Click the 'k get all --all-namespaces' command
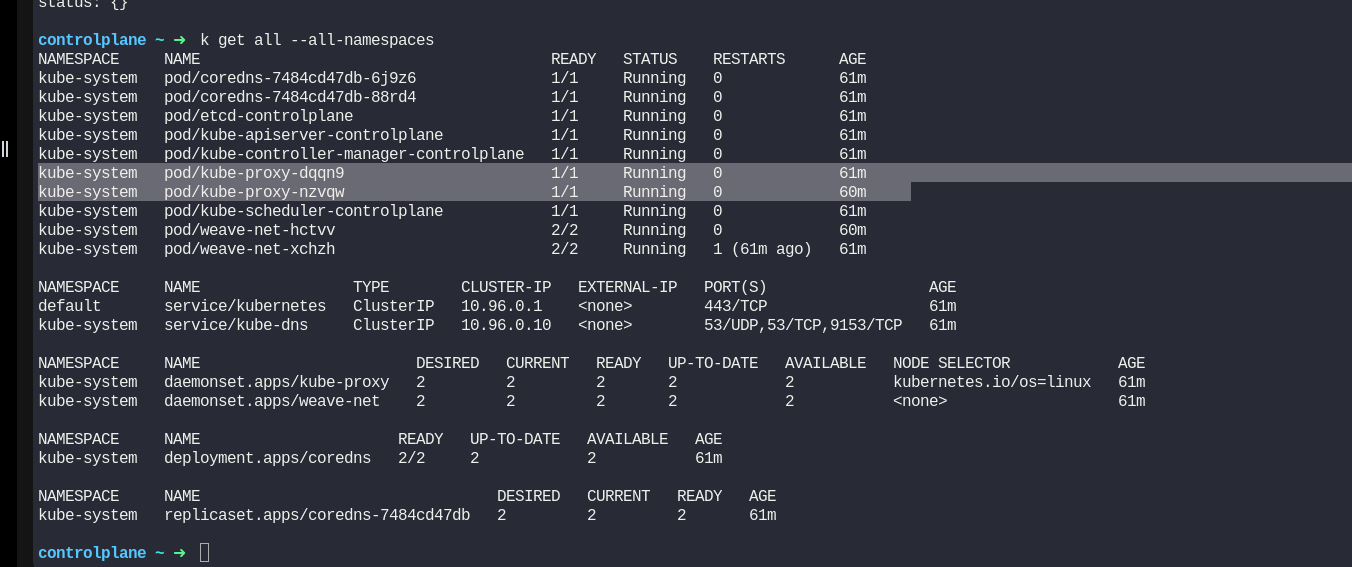Screen dimensions: 1352x567 click(x=317, y=40)
